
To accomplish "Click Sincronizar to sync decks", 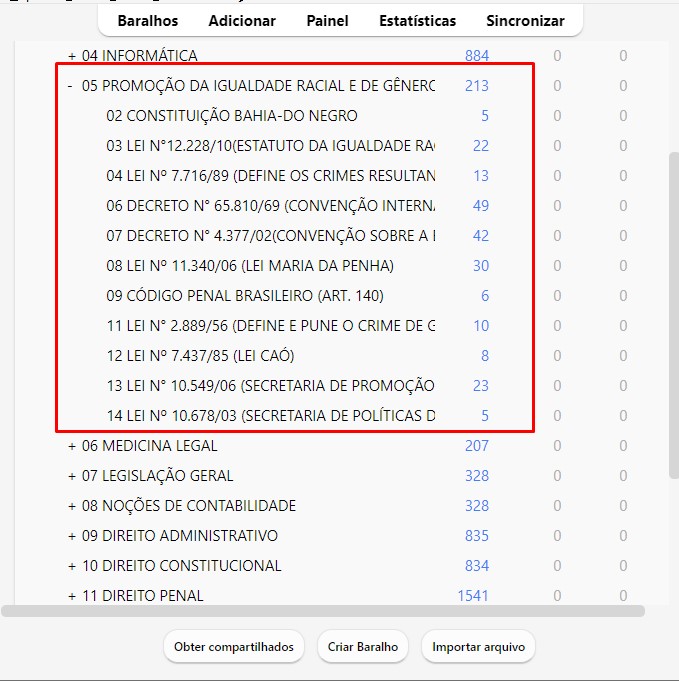I will click(525, 21).
